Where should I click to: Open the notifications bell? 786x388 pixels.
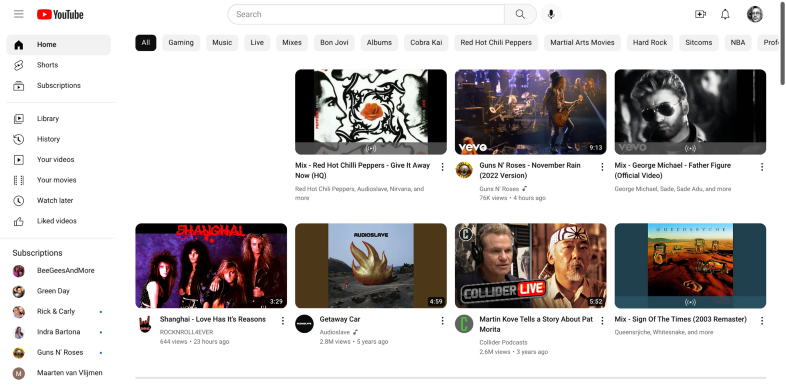(x=725, y=14)
